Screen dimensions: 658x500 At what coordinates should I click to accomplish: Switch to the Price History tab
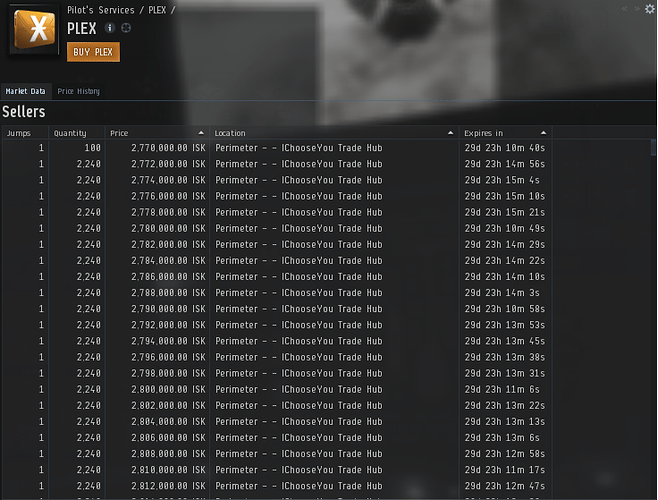coord(78,91)
